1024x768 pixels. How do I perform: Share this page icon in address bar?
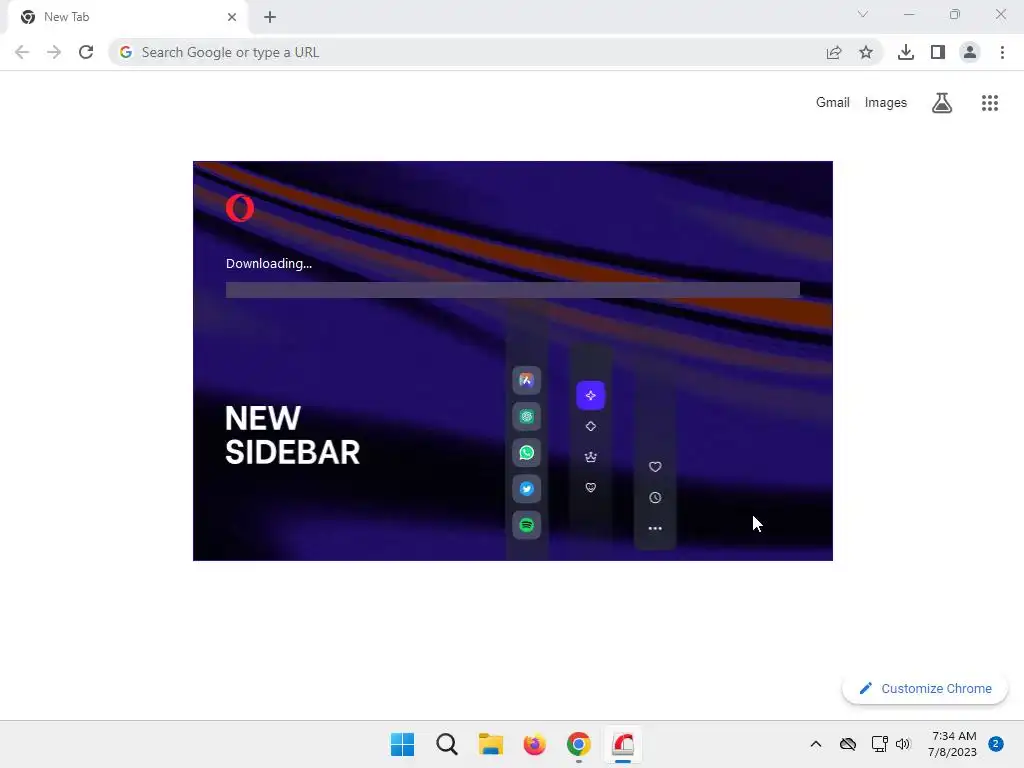[x=834, y=52]
